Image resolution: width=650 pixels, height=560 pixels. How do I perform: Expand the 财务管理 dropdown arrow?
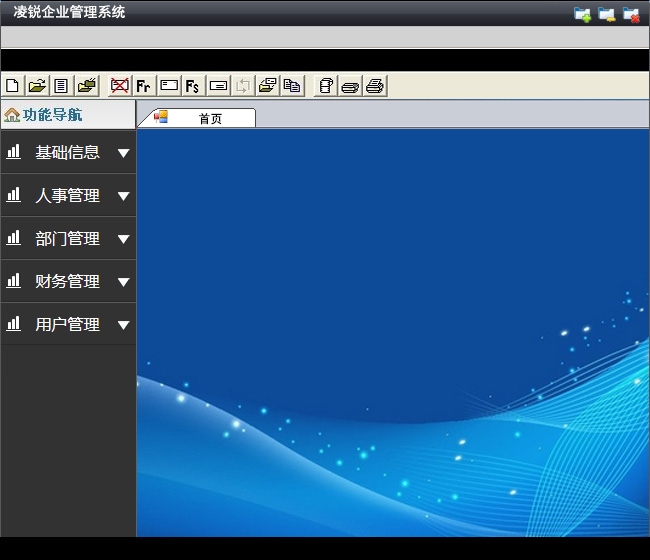(x=124, y=282)
